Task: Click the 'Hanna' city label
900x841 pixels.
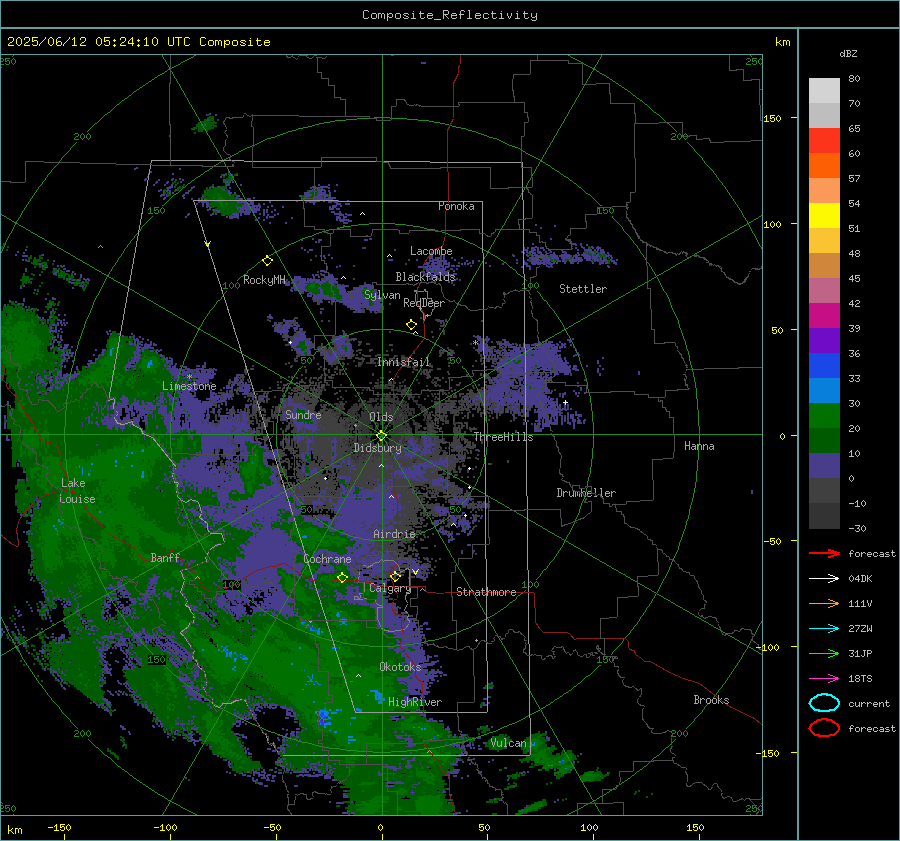Action: [x=699, y=446]
